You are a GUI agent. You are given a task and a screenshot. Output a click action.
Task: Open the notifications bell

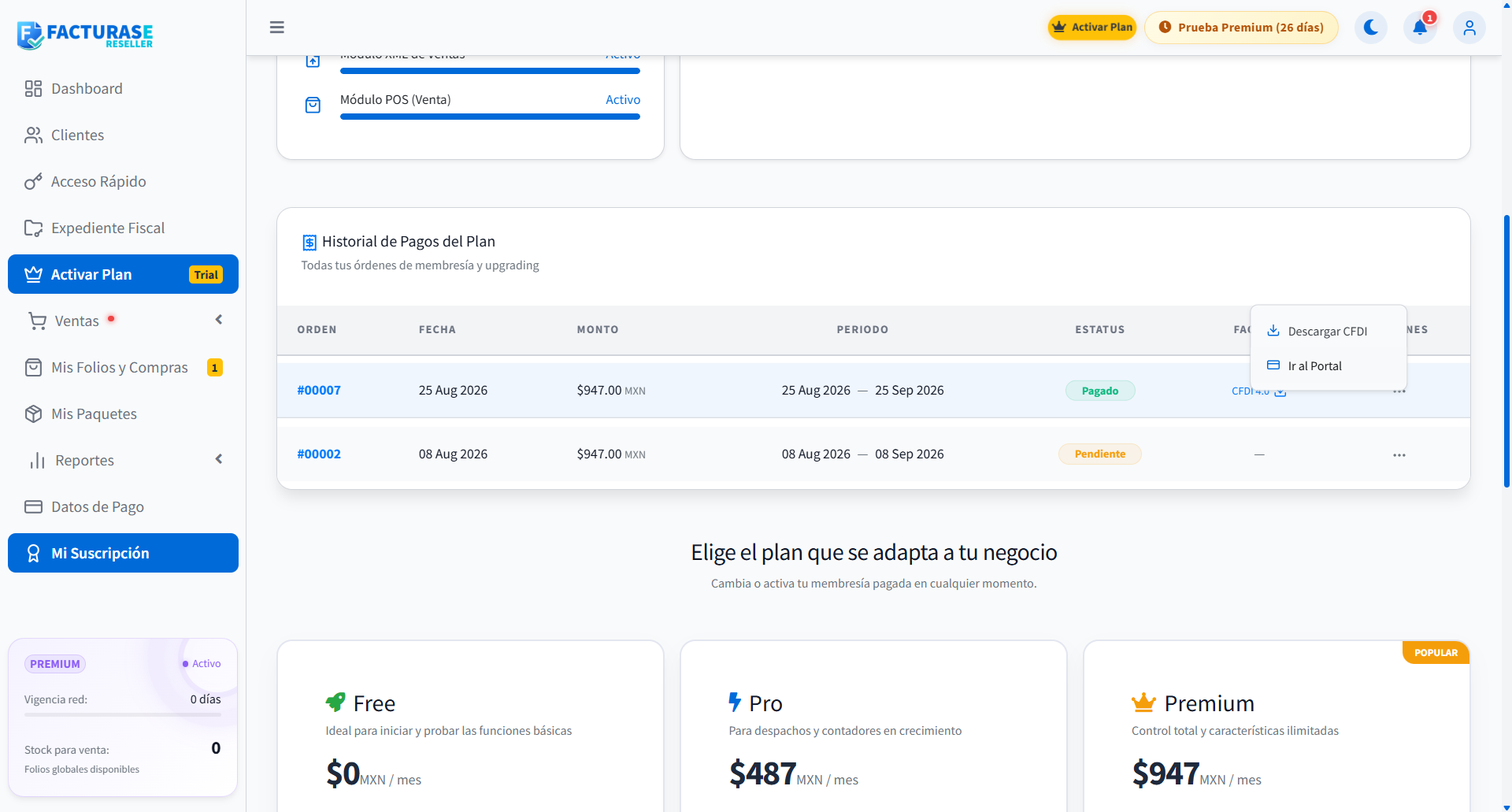point(1420,28)
